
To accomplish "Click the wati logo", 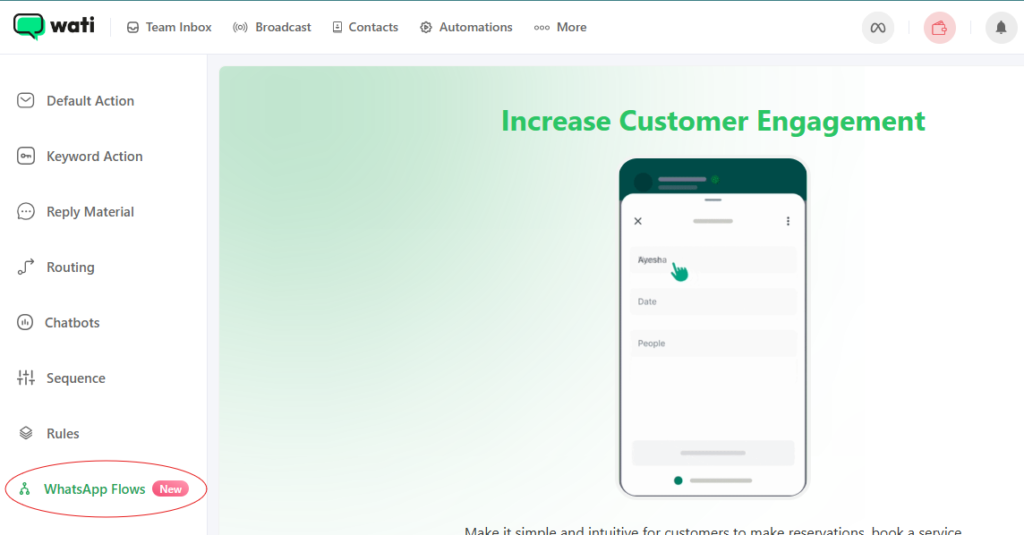I will click(54, 26).
